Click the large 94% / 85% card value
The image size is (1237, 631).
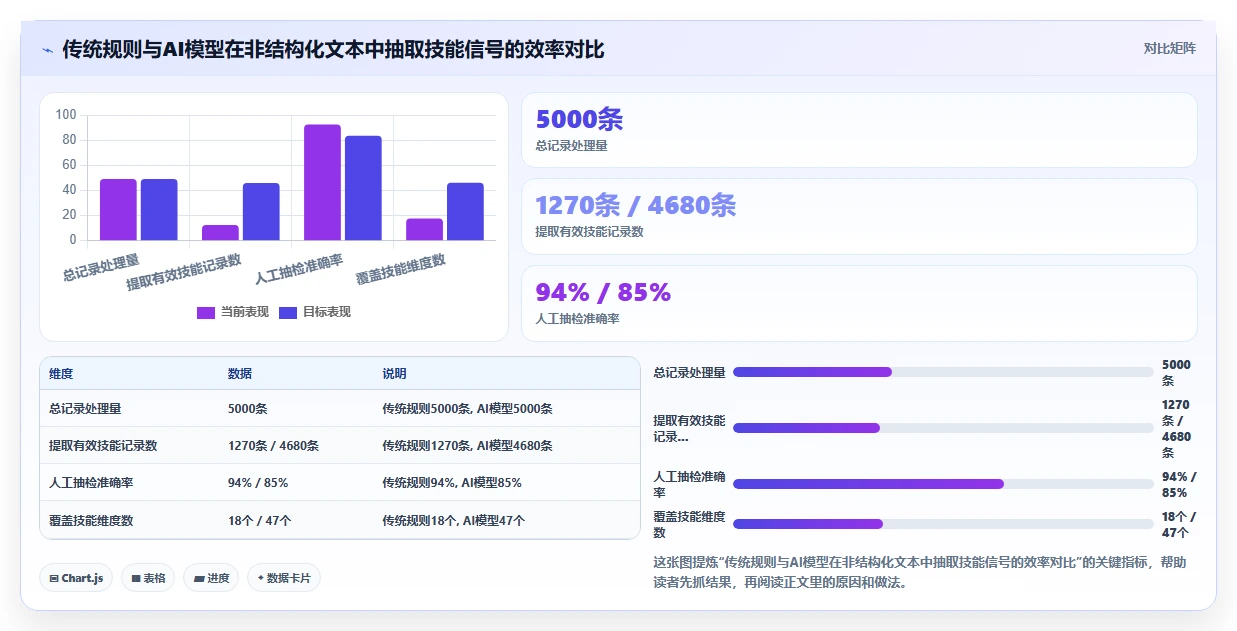[x=603, y=292]
